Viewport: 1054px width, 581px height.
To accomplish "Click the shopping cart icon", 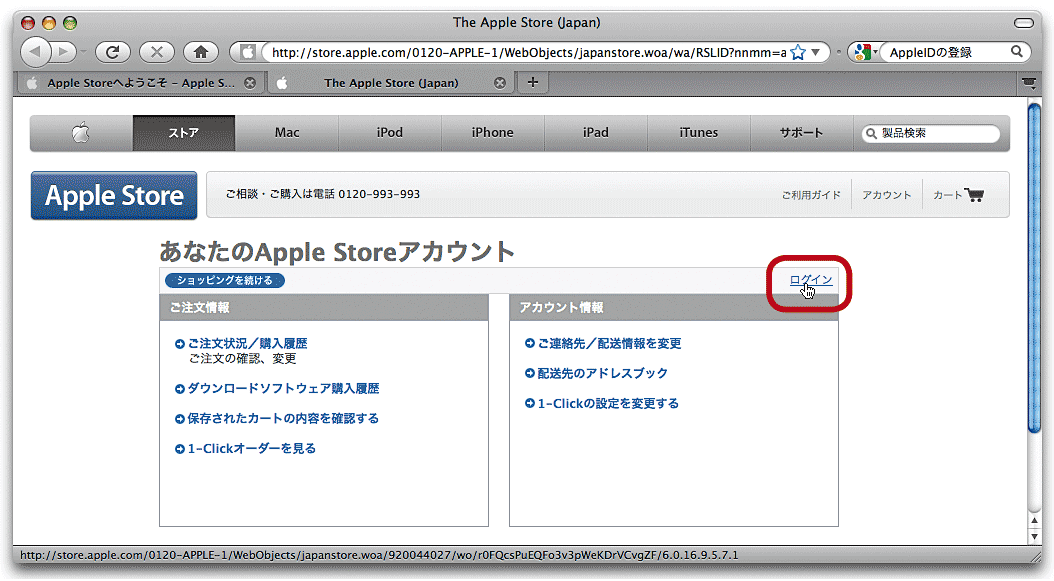I will pos(975,195).
